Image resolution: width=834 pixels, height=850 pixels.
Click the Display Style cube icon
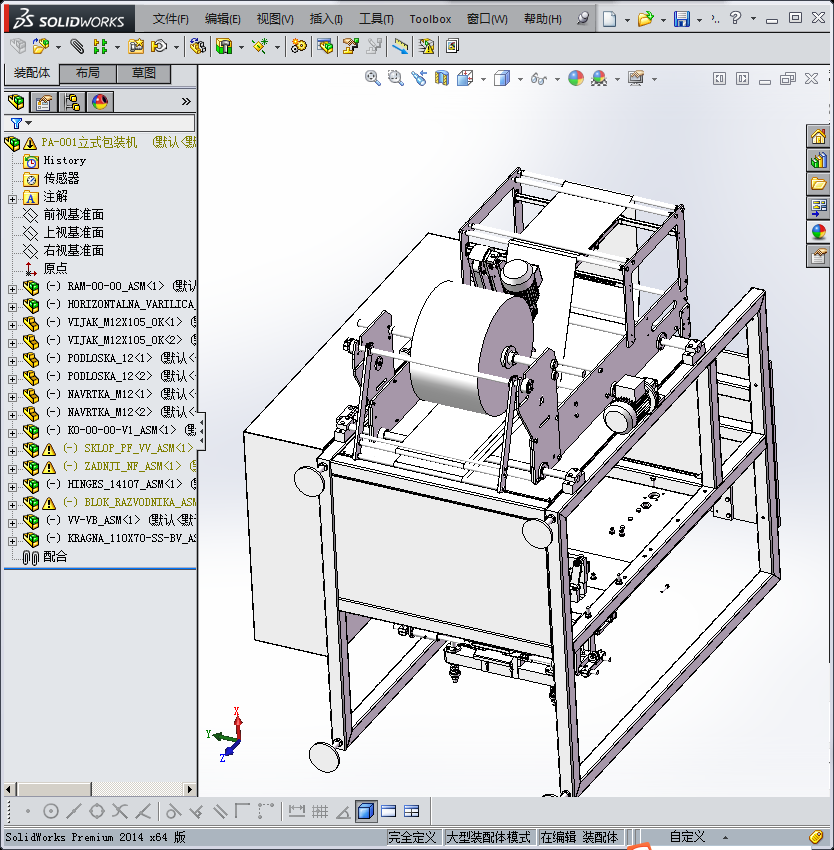[x=502, y=79]
